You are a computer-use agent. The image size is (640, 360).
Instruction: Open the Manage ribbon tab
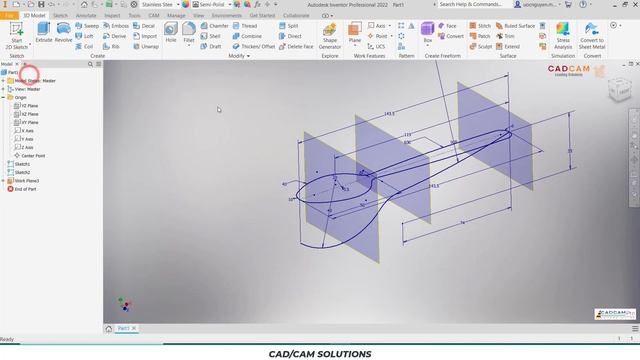[176, 16]
